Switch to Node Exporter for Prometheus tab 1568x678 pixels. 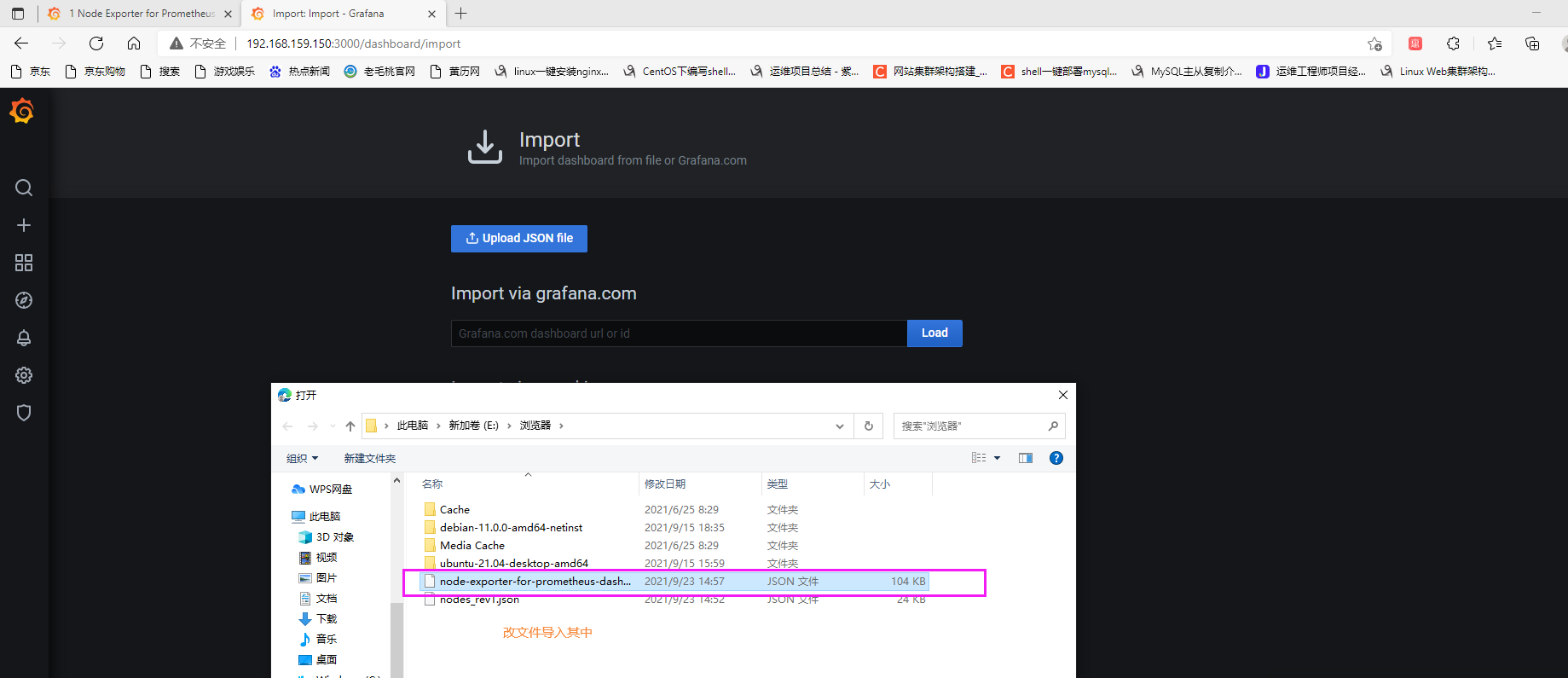pos(141,14)
